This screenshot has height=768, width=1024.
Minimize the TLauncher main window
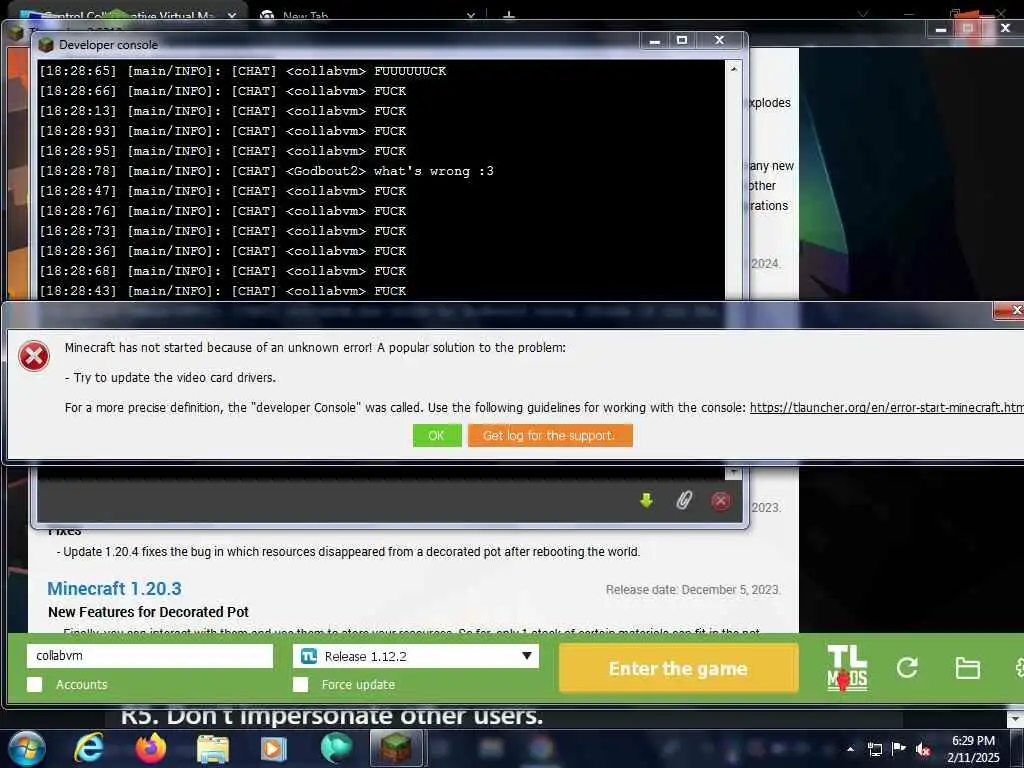click(x=941, y=29)
